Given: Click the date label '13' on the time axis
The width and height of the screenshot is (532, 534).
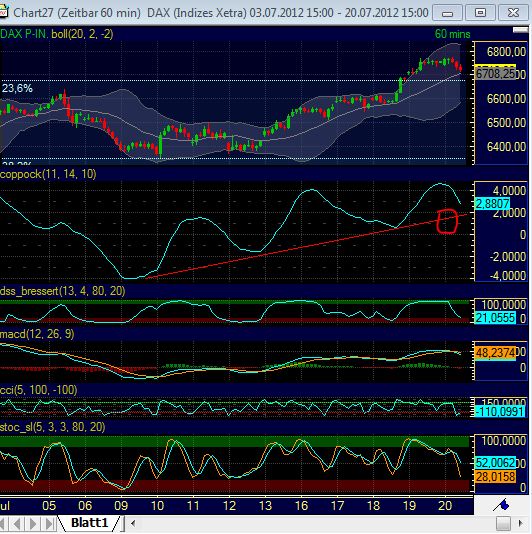Looking at the screenshot, I should coord(265,506).
